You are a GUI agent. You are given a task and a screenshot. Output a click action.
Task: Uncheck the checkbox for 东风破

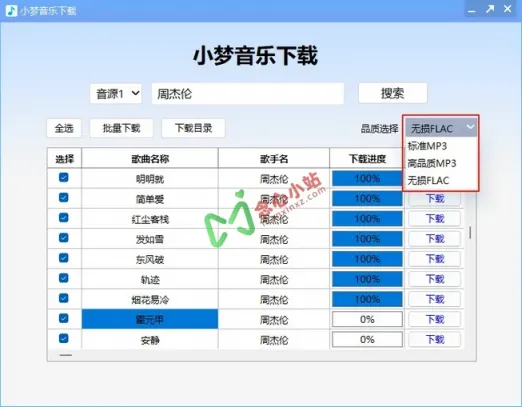click(x=64, y=258)
